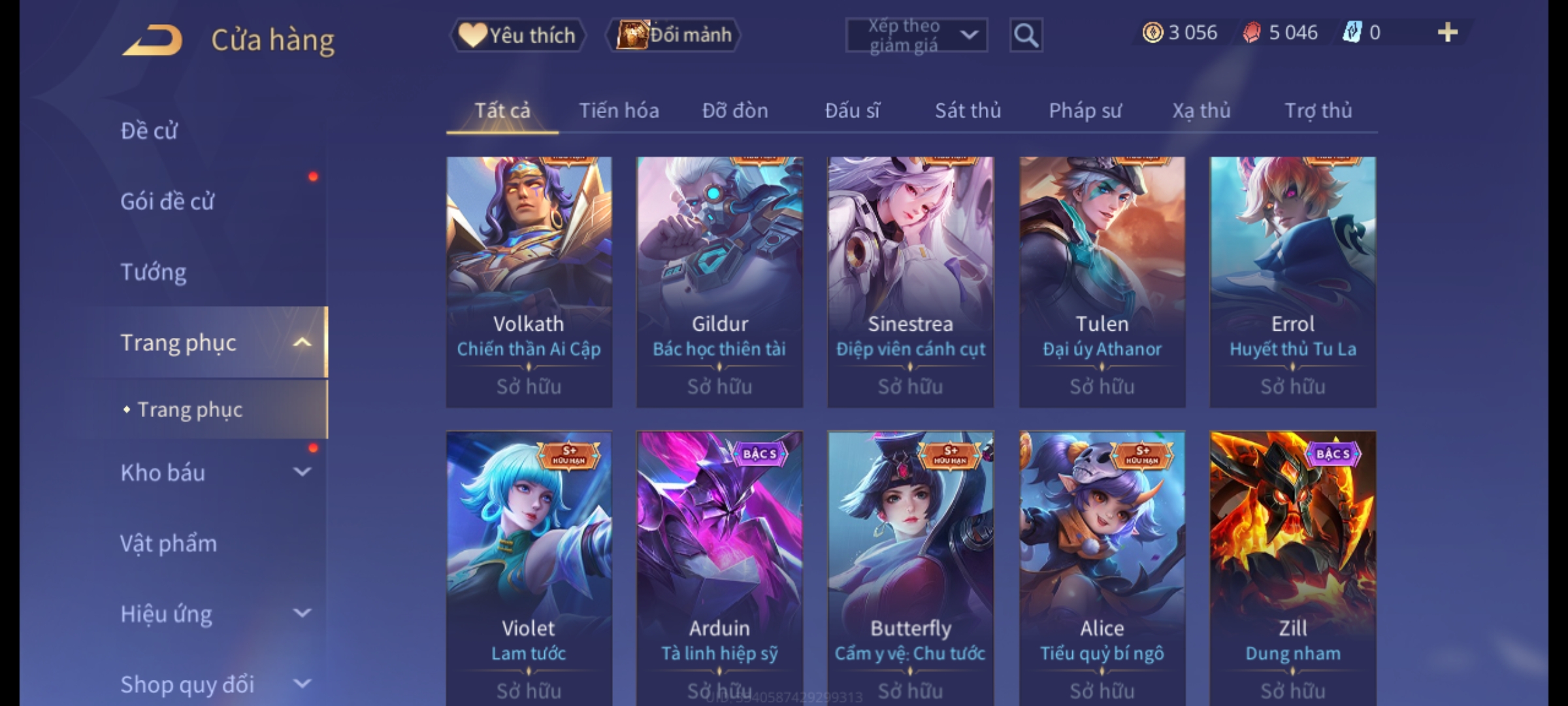Select the Sát thủ category tab
1568x706 pixels.
tap(968, 110)
